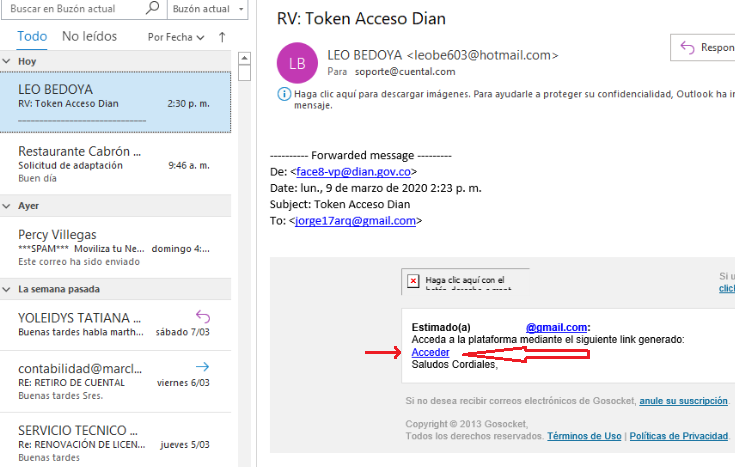
Task: Click the message list scrollbar up arrow
Action: click(244, 58)
